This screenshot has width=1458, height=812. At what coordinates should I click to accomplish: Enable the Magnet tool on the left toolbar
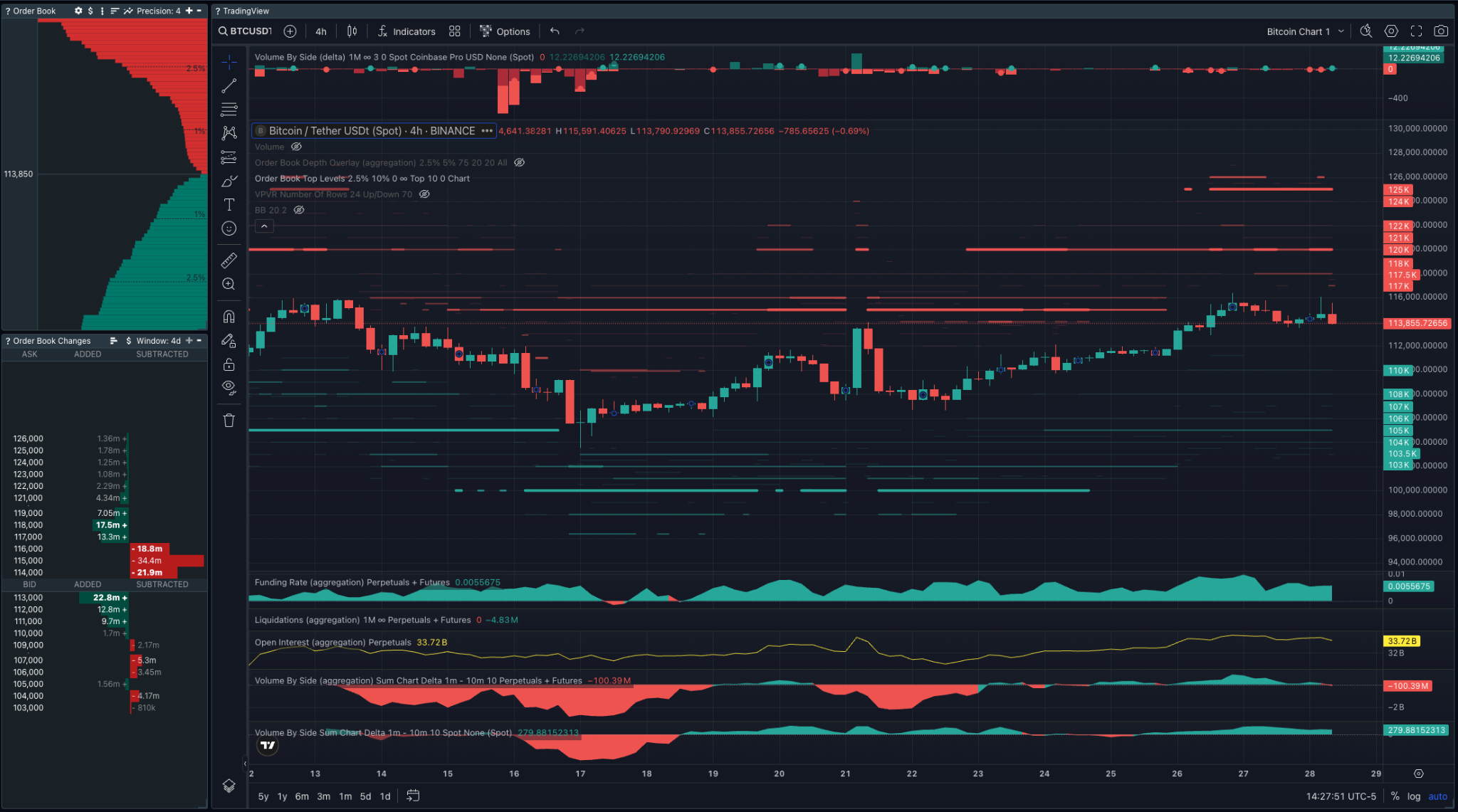pos(229,316)
